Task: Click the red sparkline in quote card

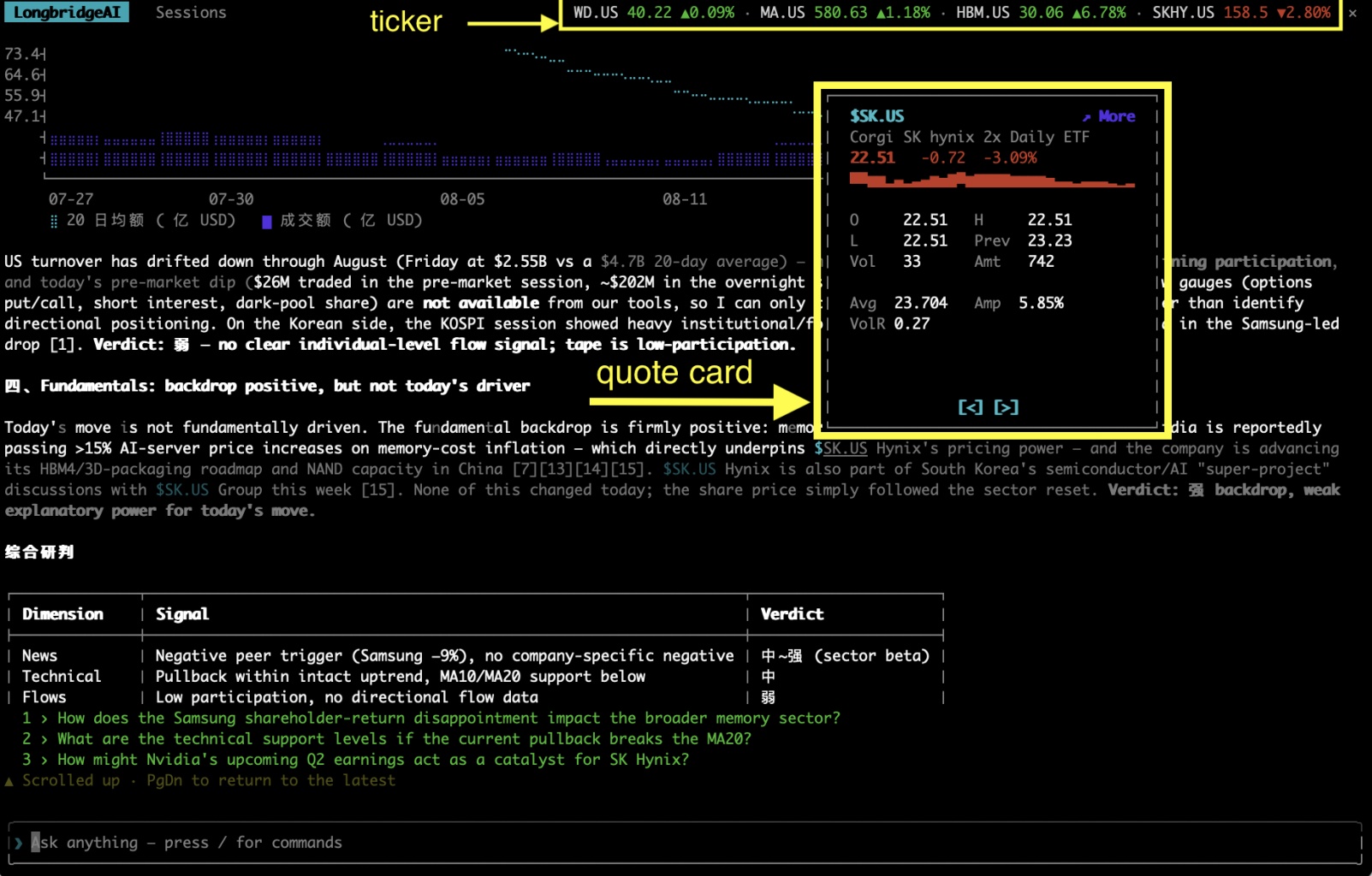Action: pos(992,180)
